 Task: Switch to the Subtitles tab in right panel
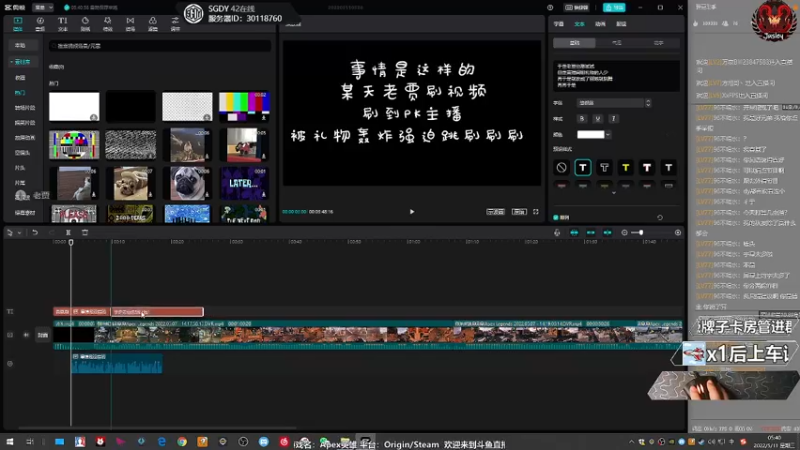(x=559, y=24)
